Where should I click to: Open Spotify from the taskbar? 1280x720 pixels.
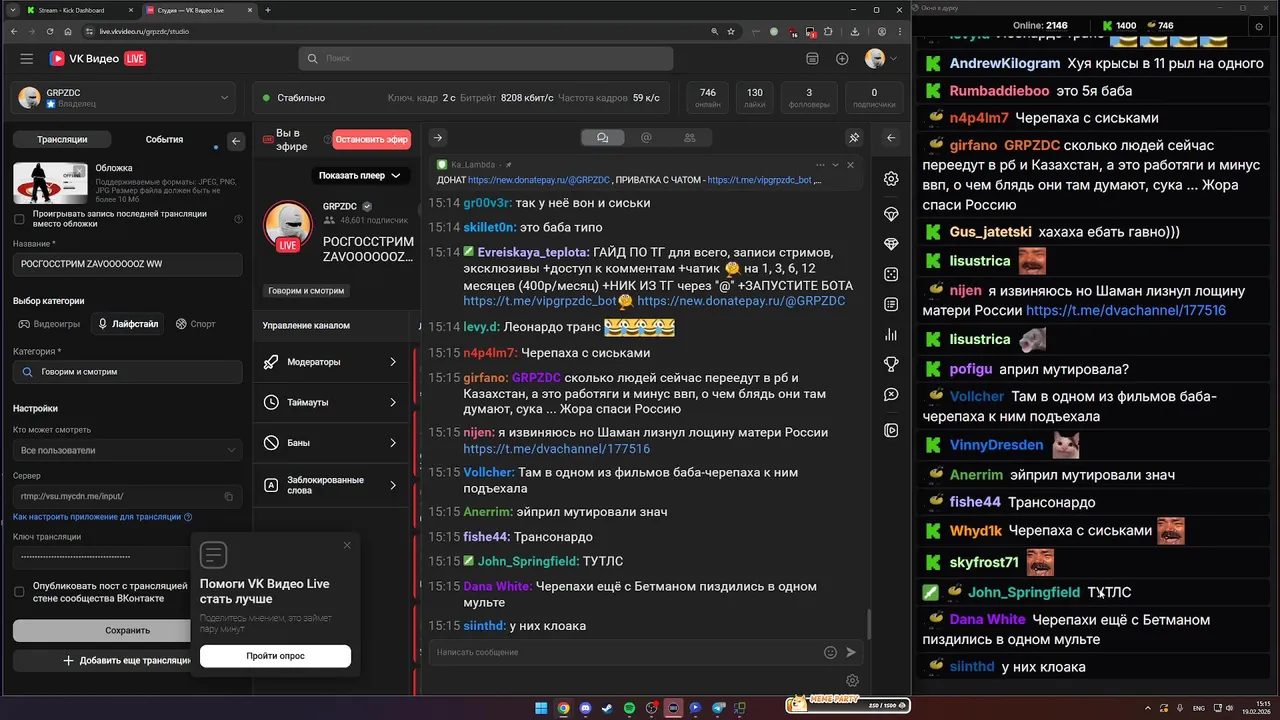tap(629, 708)
